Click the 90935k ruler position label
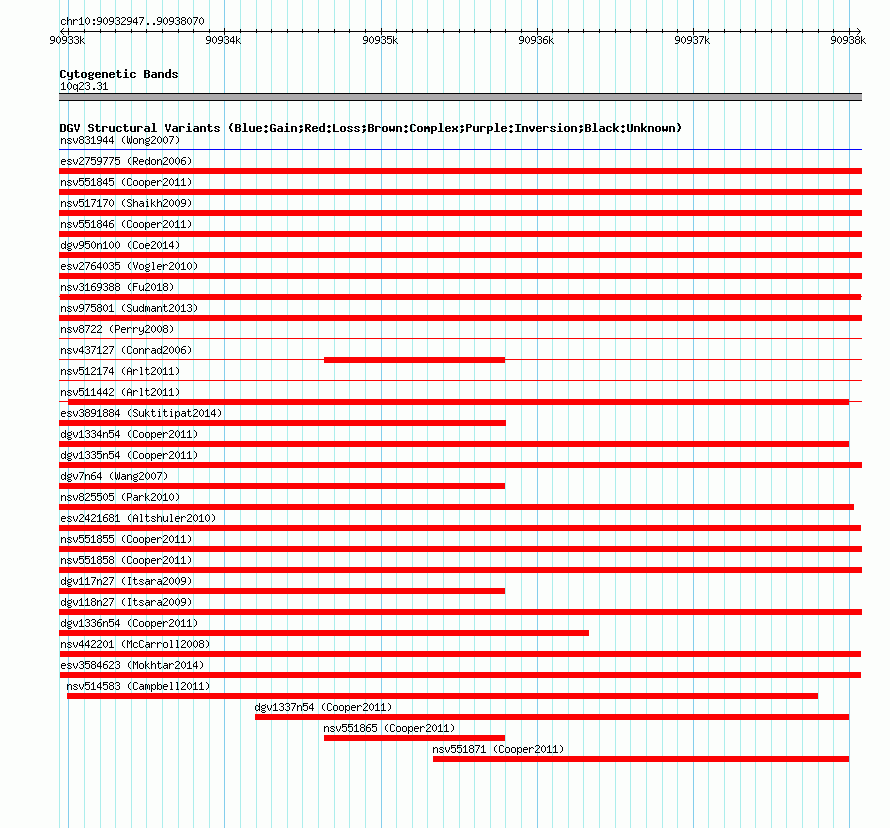890x828 pixels. pos(380,40)
